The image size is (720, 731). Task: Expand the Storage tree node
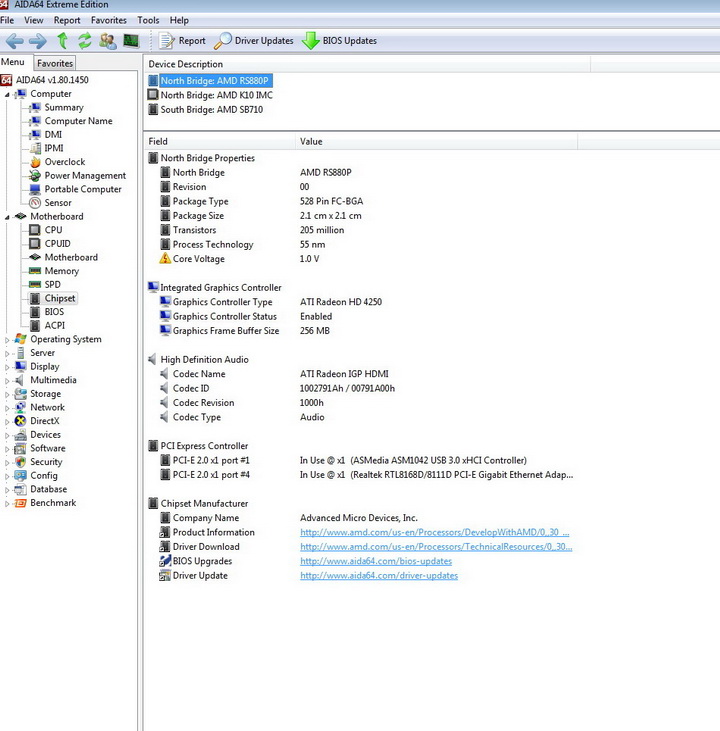pyautogui.click(x=7, y=394)
